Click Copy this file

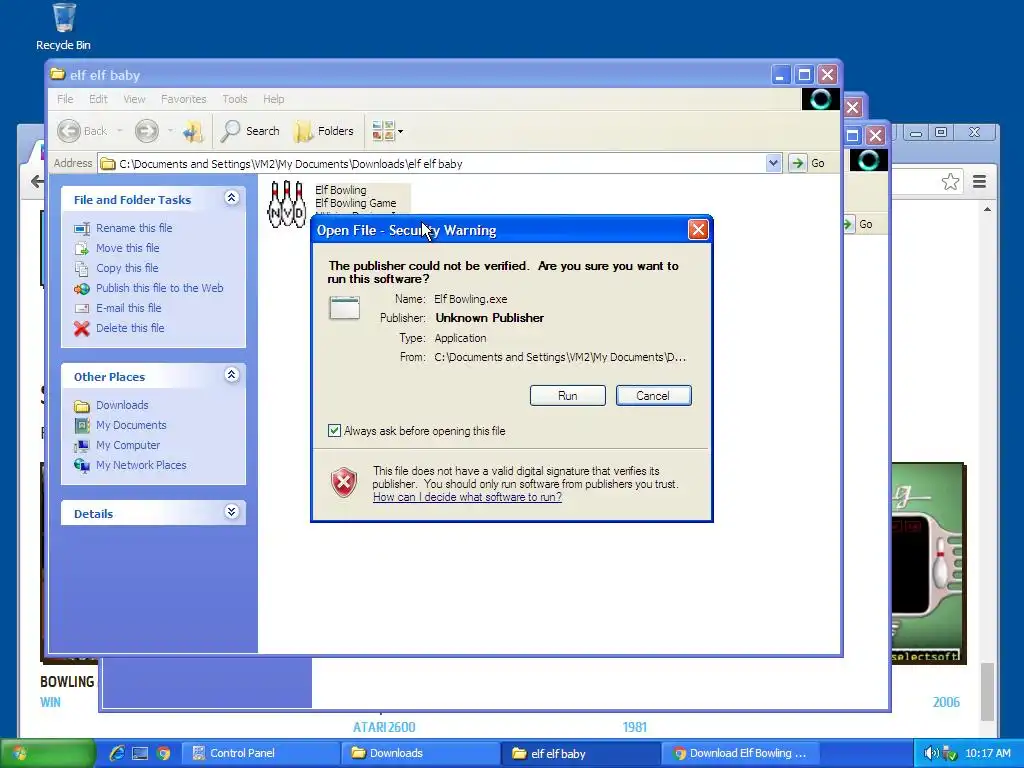[127, 268]
